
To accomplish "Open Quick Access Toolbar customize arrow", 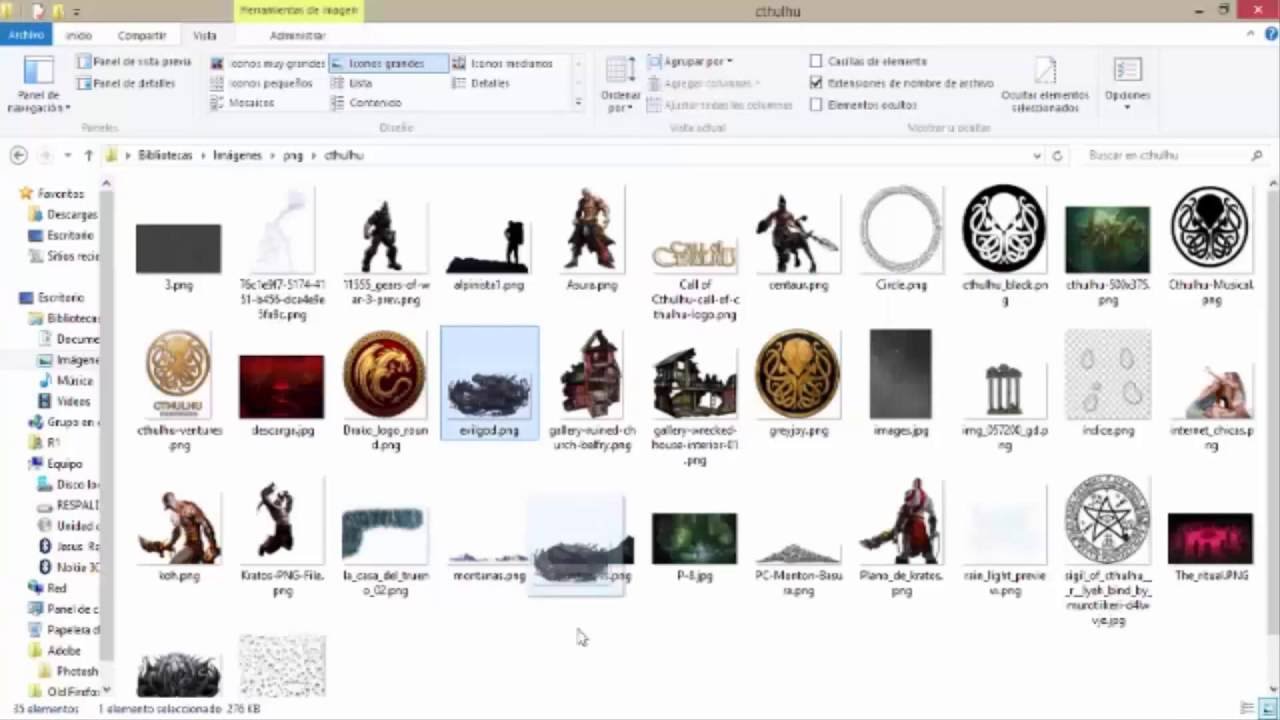I will tap(76, 11).
